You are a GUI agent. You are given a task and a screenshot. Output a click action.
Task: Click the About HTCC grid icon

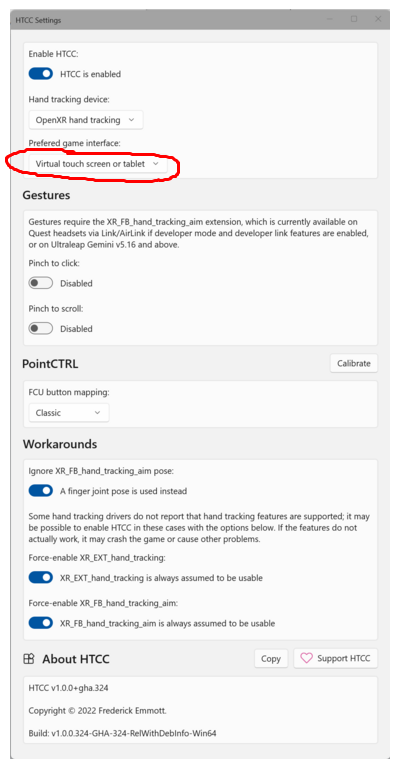point(29,659)
